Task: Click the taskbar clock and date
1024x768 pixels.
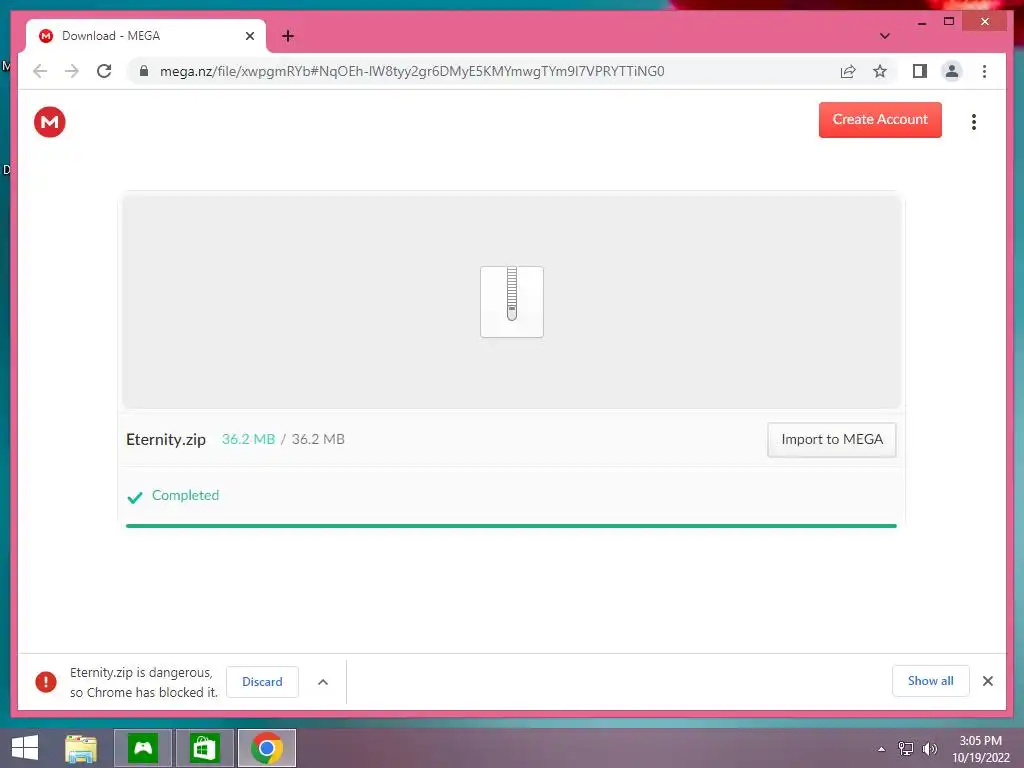Action: 980,749
